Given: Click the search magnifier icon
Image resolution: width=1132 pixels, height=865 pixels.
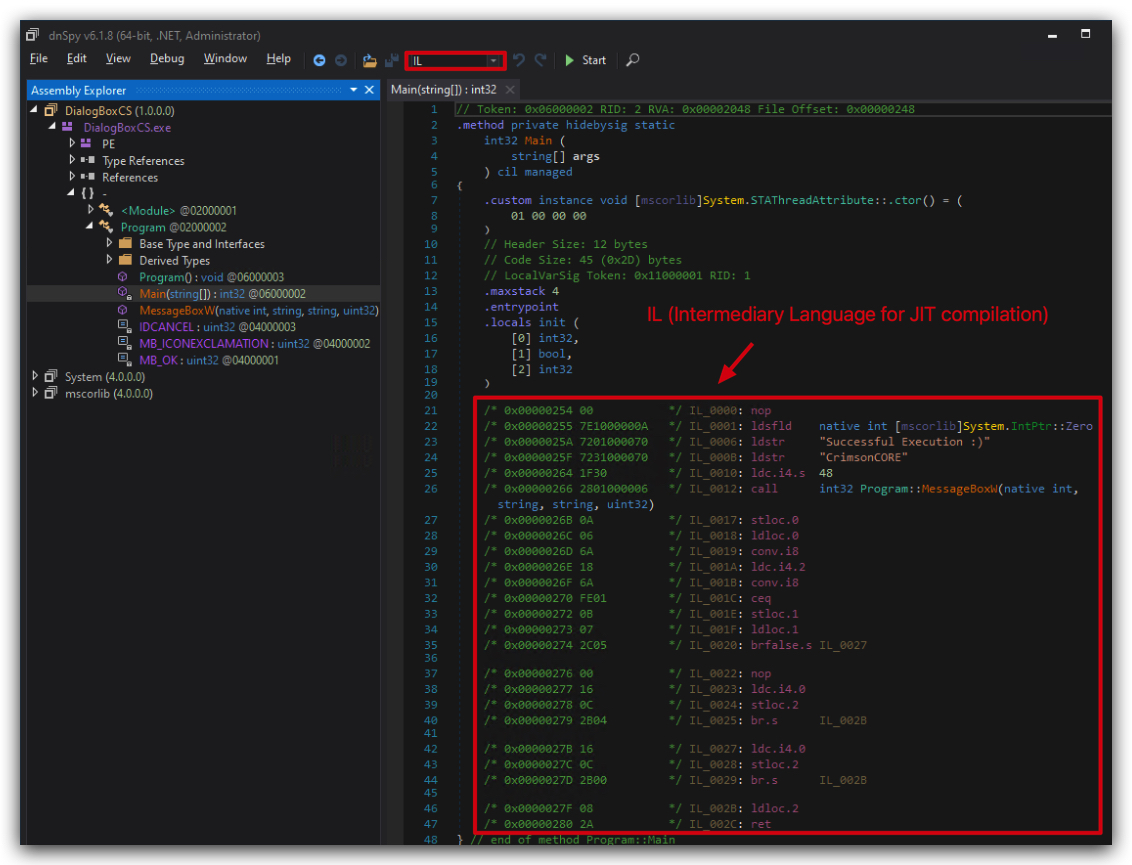Looking at the screenshot, I should (632, 60).
